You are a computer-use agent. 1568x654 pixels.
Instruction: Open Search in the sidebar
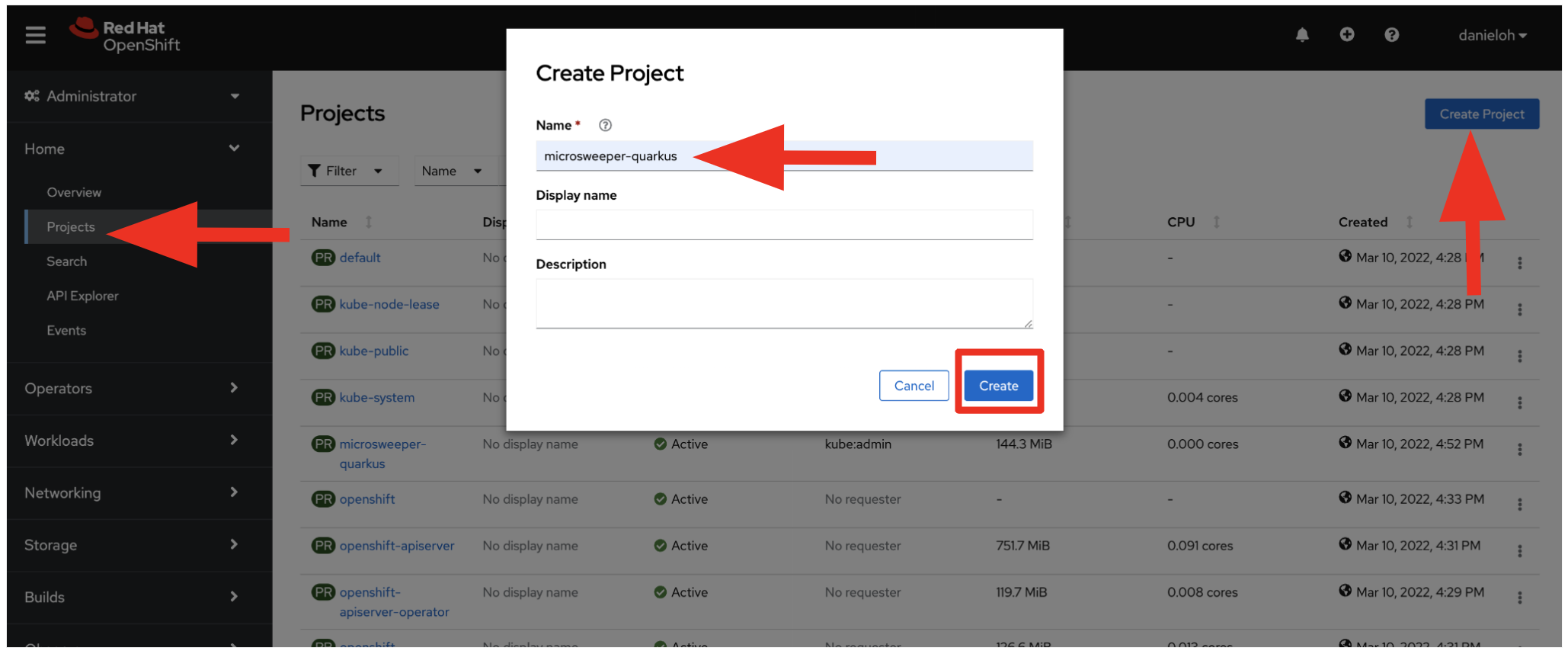tap(67, 261)
